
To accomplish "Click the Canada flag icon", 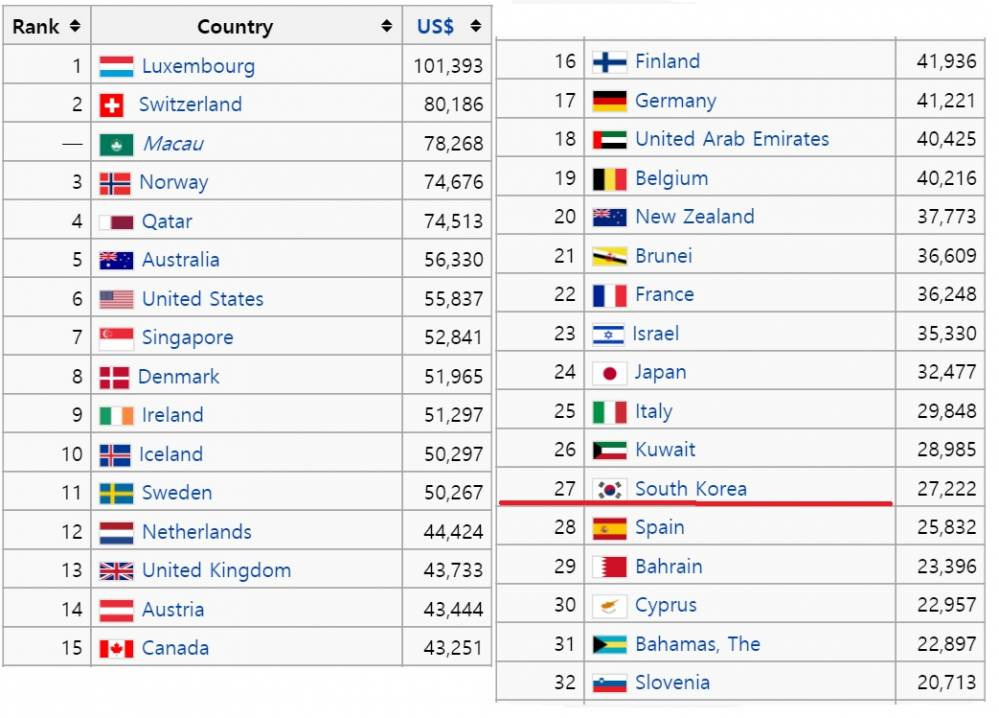I will [116, 648].
